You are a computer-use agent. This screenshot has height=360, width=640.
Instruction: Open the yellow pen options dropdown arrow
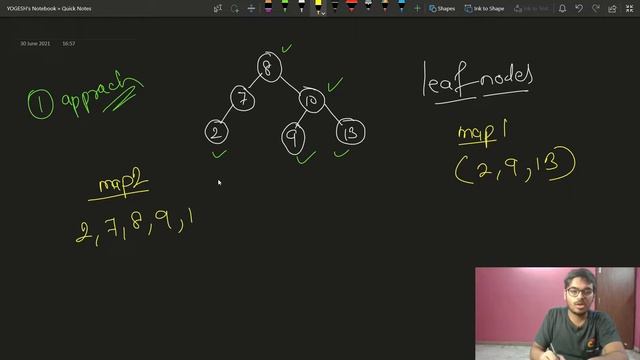pos(323,13)
